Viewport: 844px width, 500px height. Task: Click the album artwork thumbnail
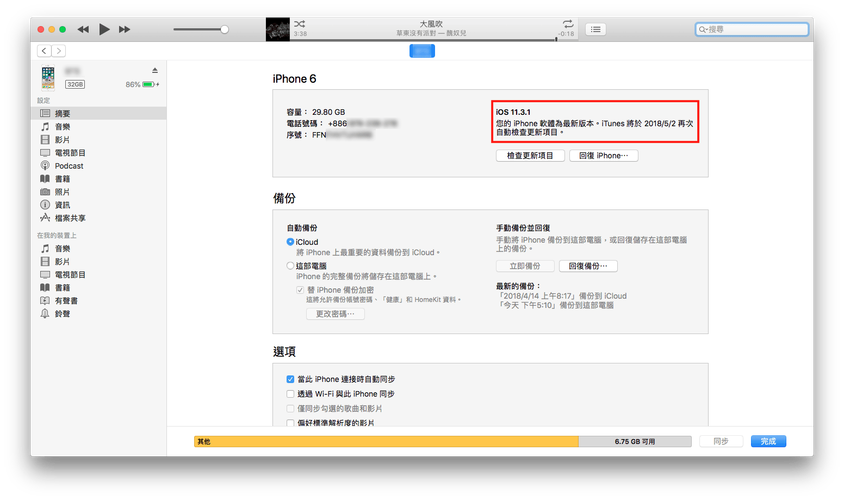278,29
